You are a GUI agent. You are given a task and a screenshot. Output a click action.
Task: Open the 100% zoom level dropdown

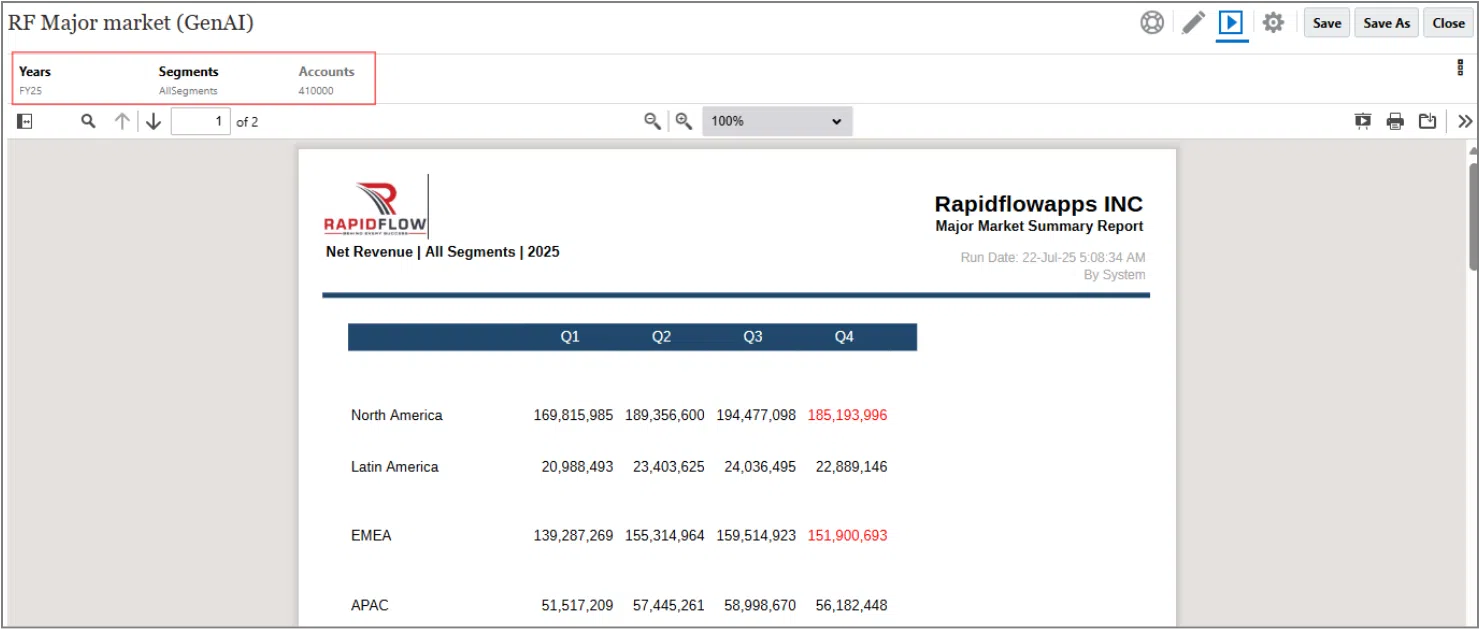[777, 121]
